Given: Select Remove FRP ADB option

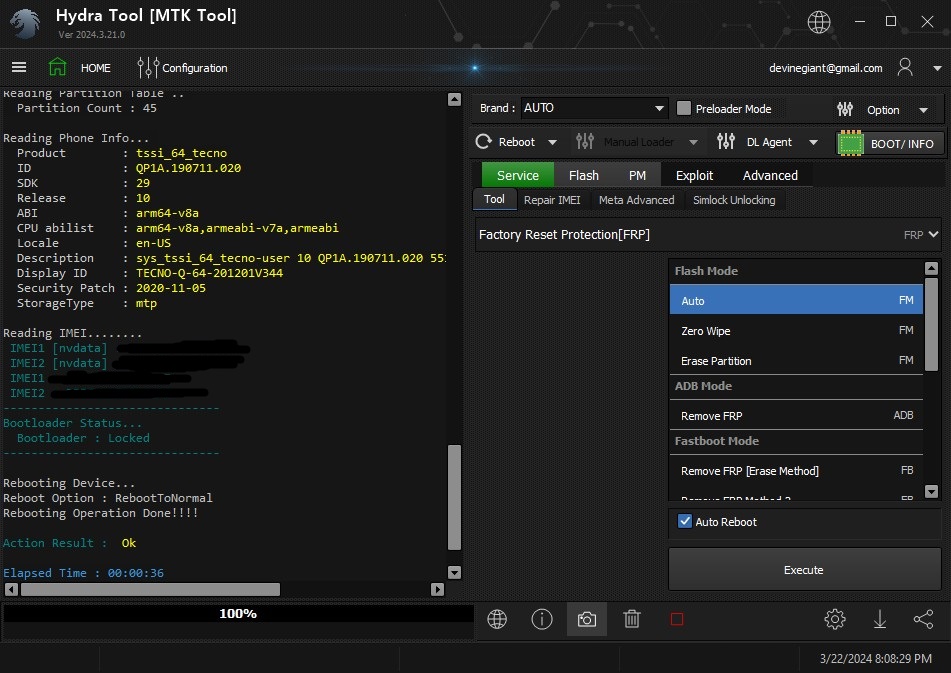Looking at the screenshot, I should [x=796, y=415].
